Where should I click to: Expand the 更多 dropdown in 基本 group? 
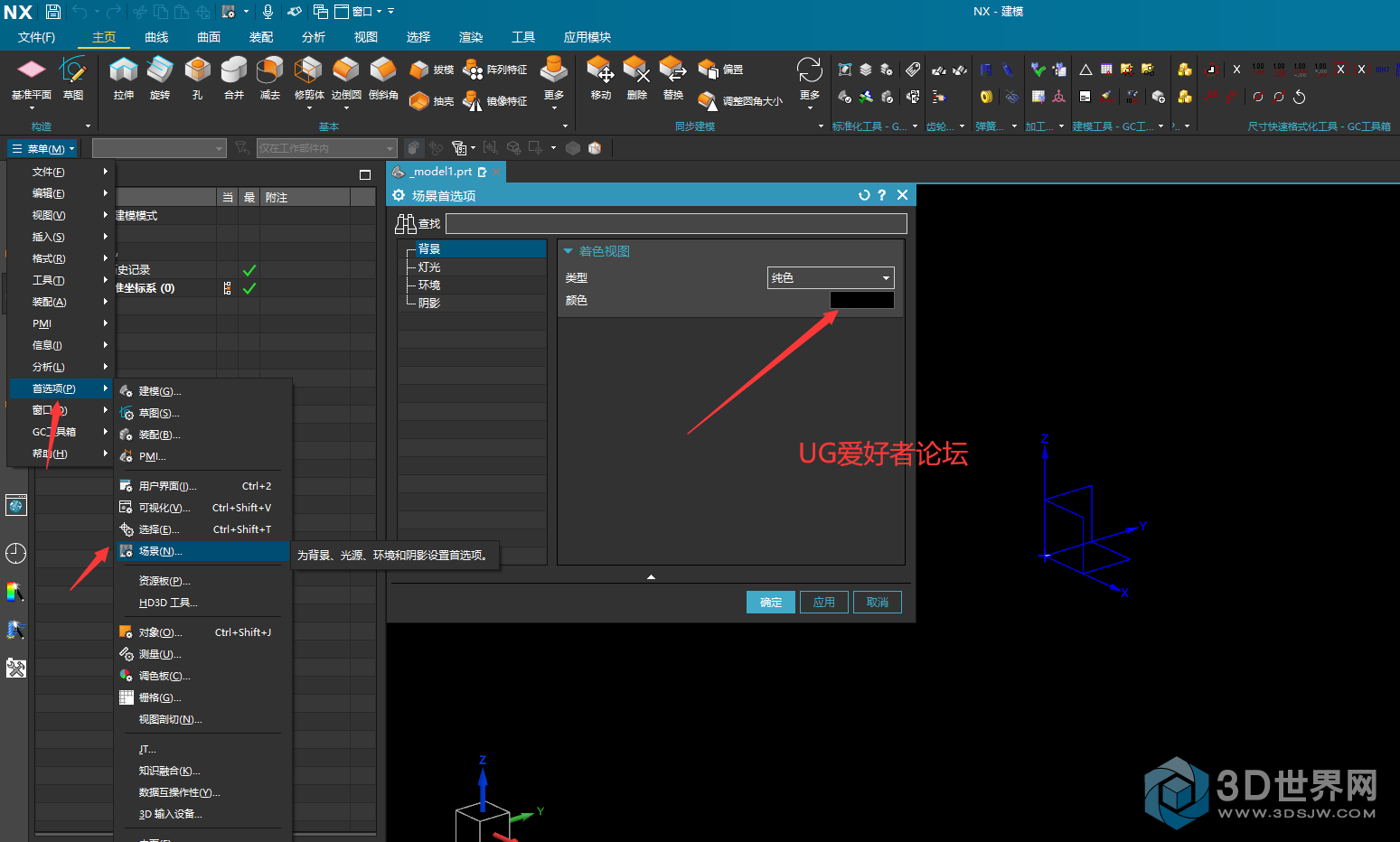pyautogui.click(x=554, y=83)
